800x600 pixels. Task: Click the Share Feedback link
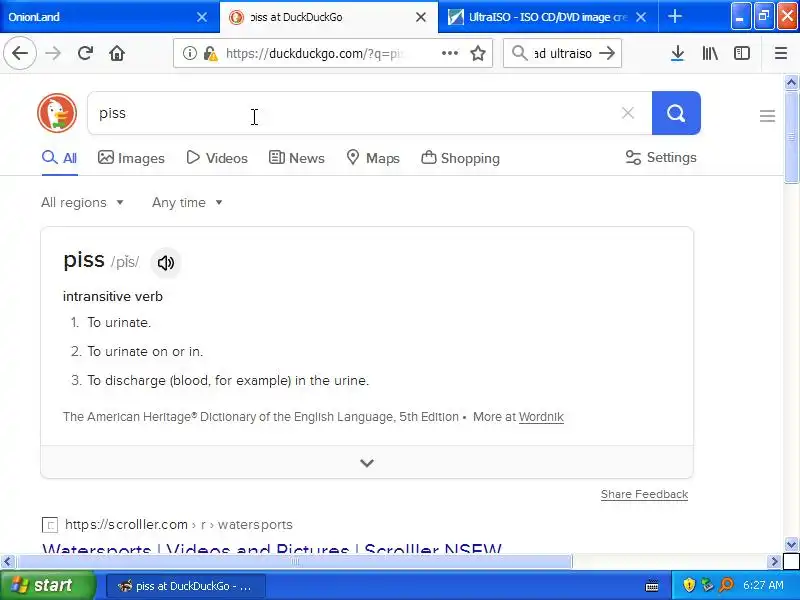pyautogui.click(x=644, y=494)
